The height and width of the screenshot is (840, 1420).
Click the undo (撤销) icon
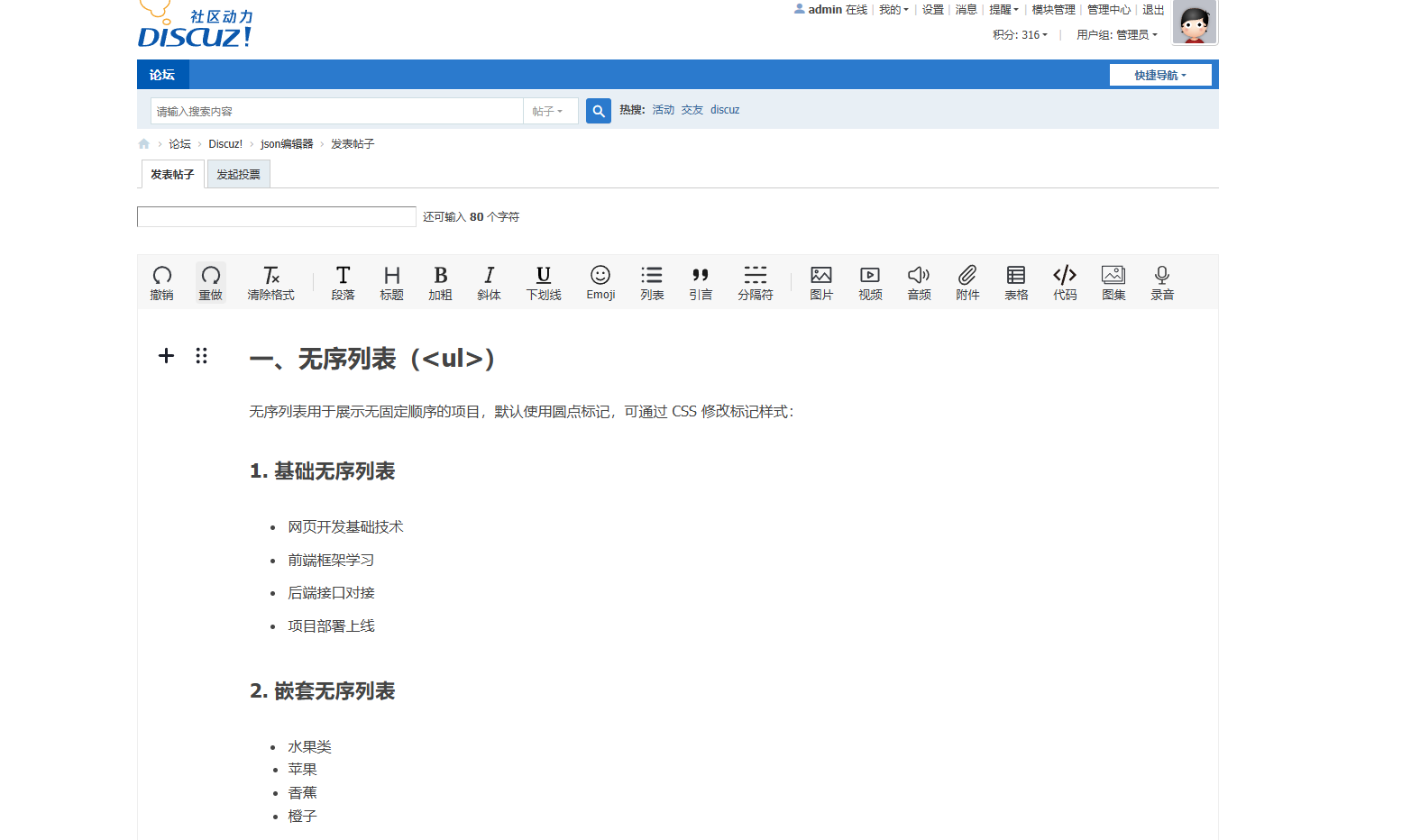coord(162,282)
